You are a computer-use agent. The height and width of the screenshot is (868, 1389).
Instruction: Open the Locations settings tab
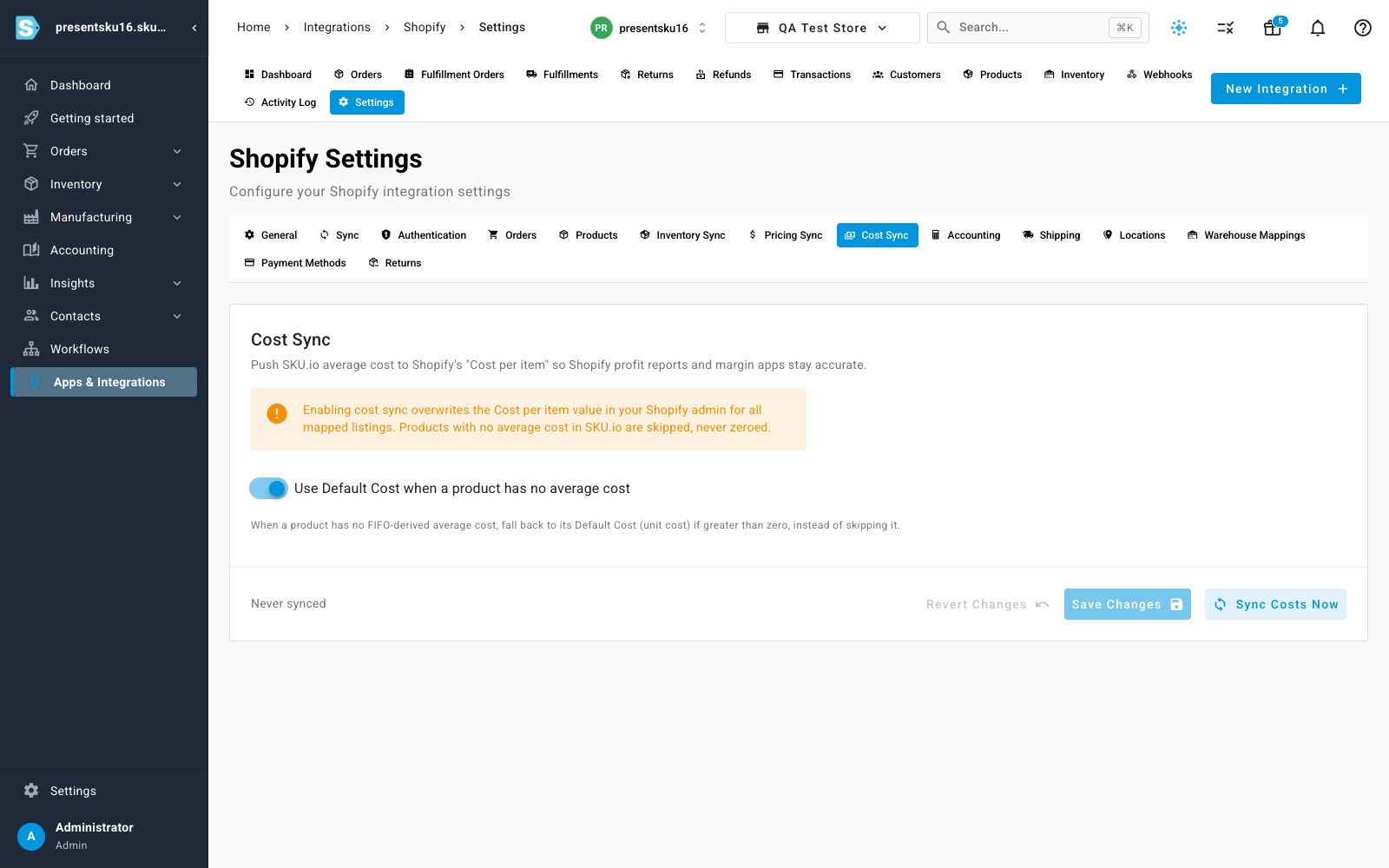1134,235
